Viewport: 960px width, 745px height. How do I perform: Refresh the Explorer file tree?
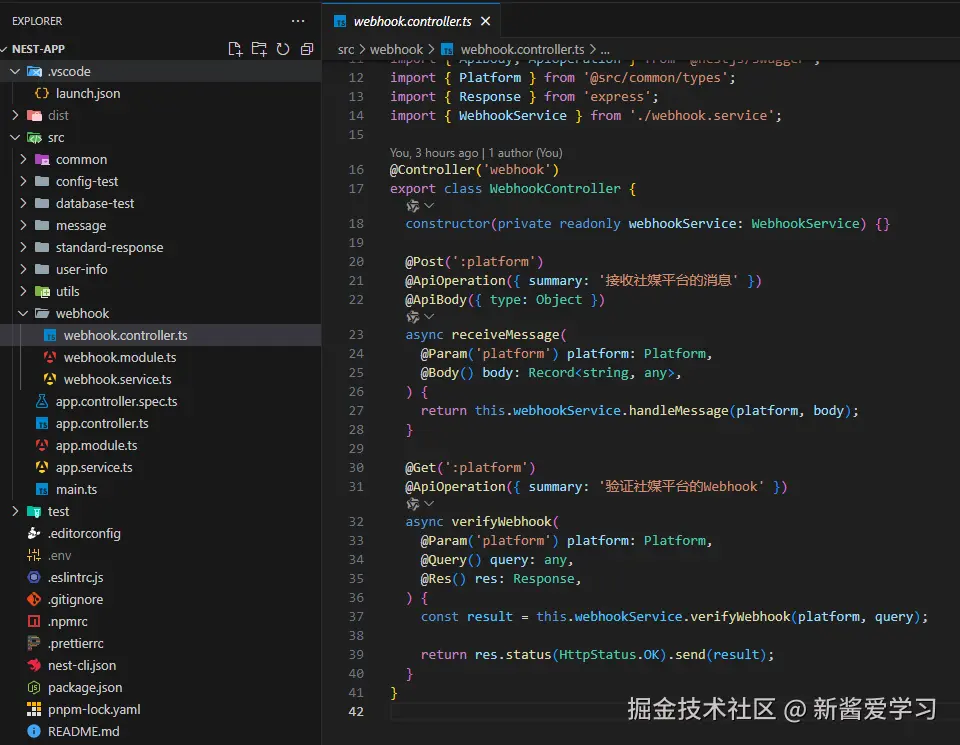point(283,49)
